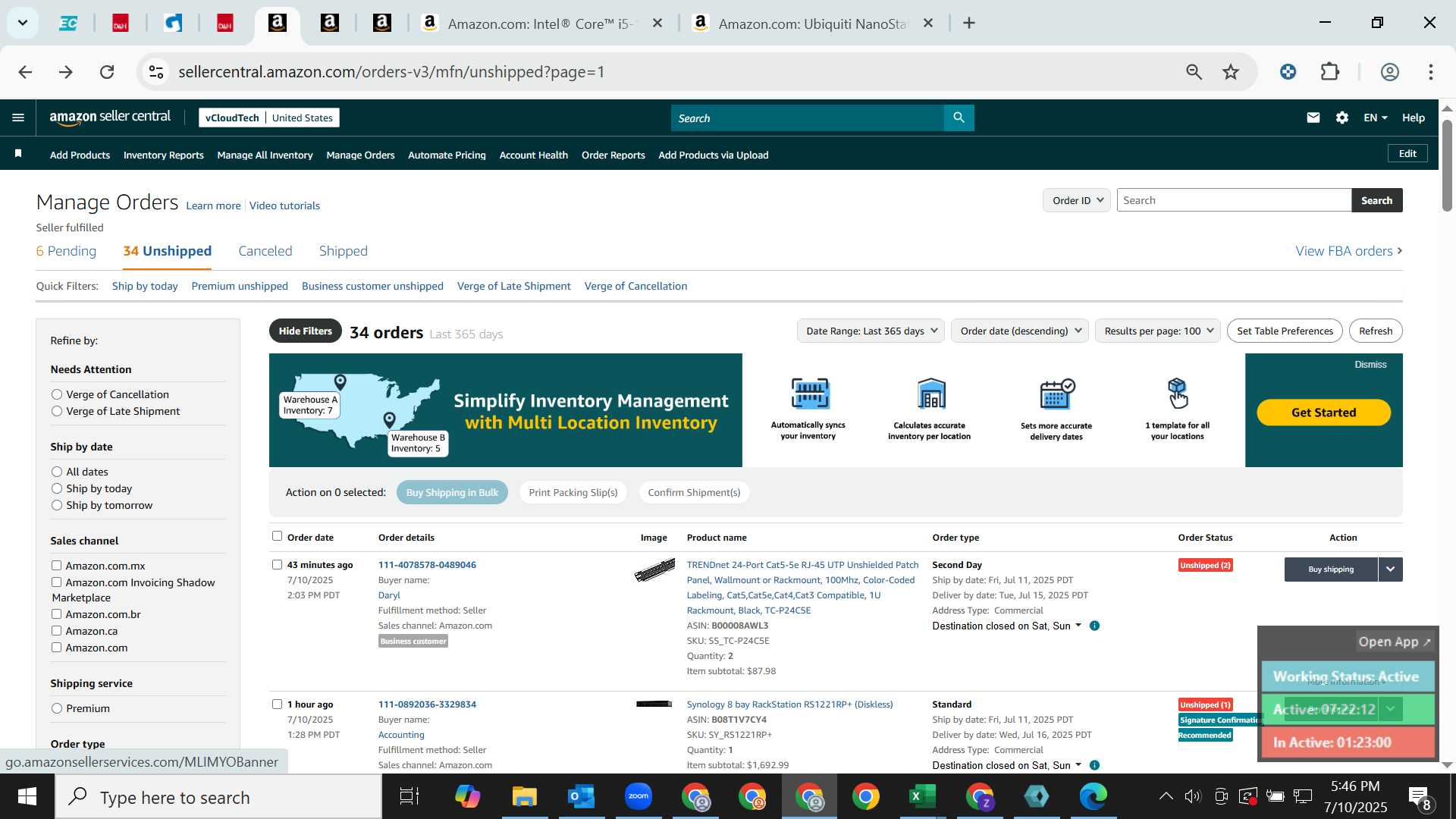Viewport: 1456px width, 819px height.
Task: Click the Refresh orders button
Action: [1375, 331]
